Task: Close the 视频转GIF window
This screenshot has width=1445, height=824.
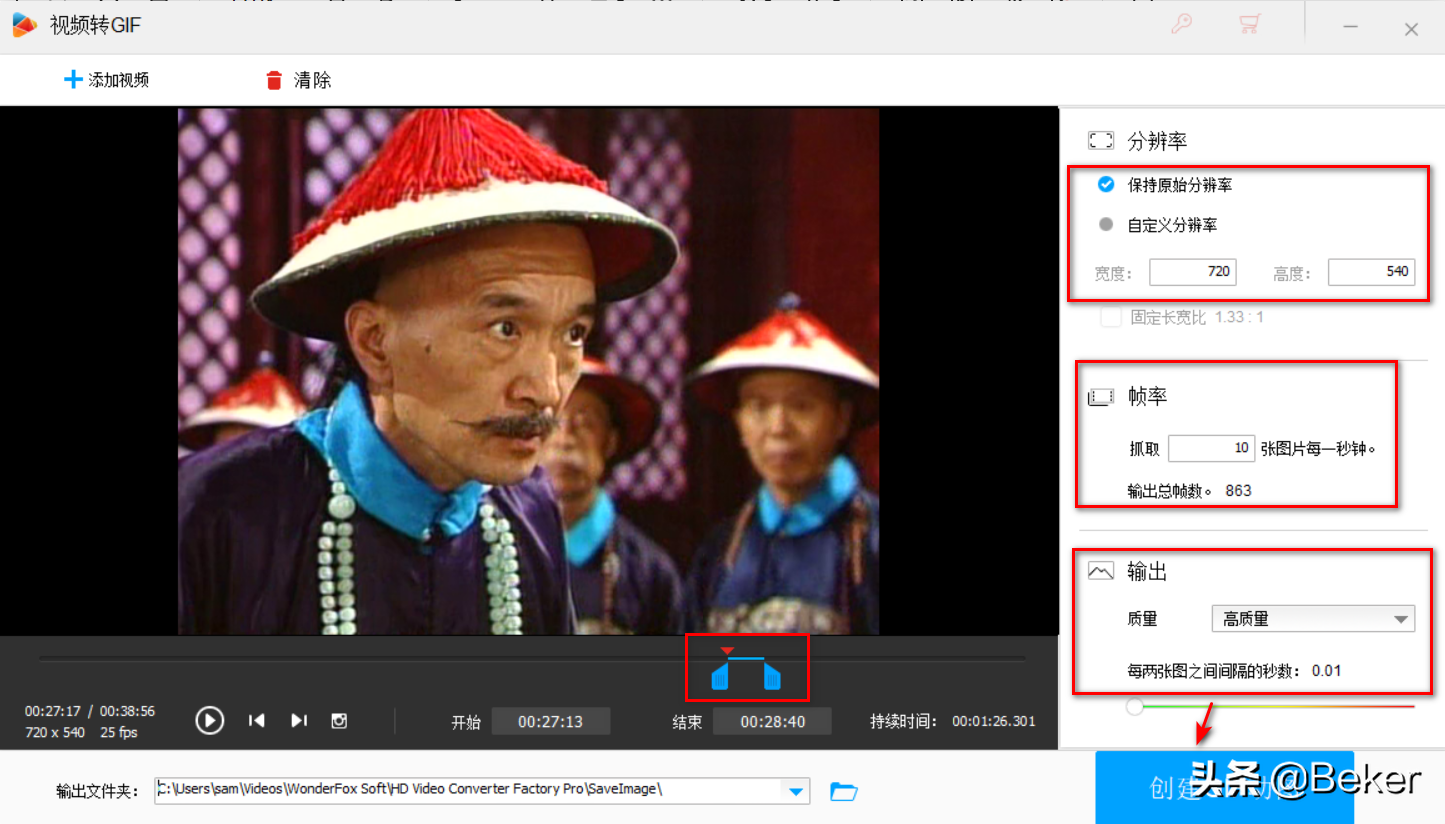Action: coord(1411,30)
